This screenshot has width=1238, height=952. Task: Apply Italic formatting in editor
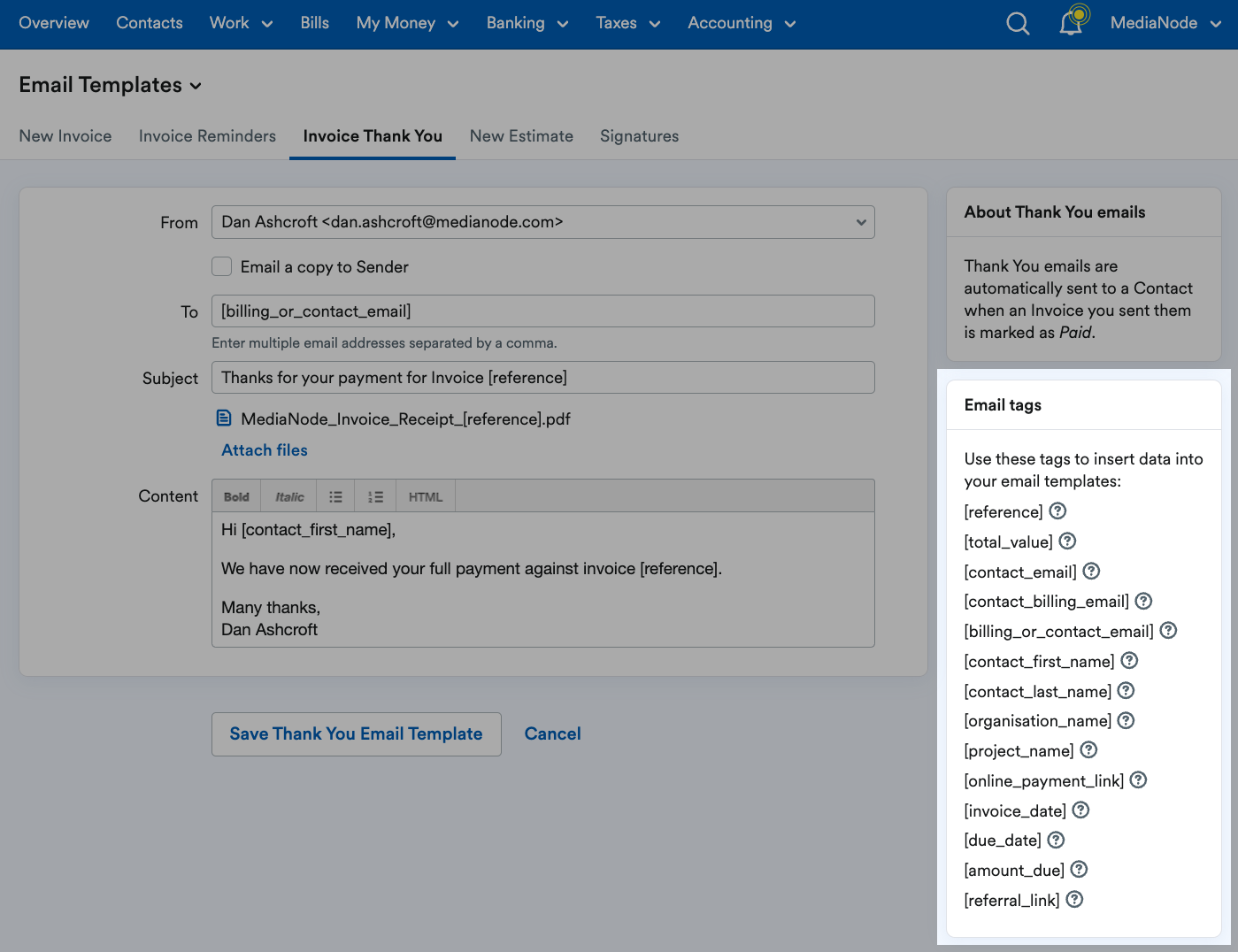click(289, 496)
